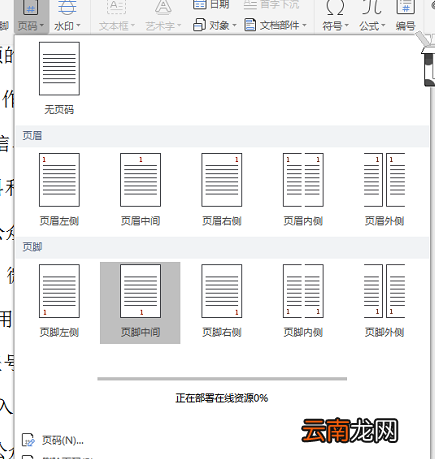Select 页眉右侧 header right layout

(x=222, y=190)
